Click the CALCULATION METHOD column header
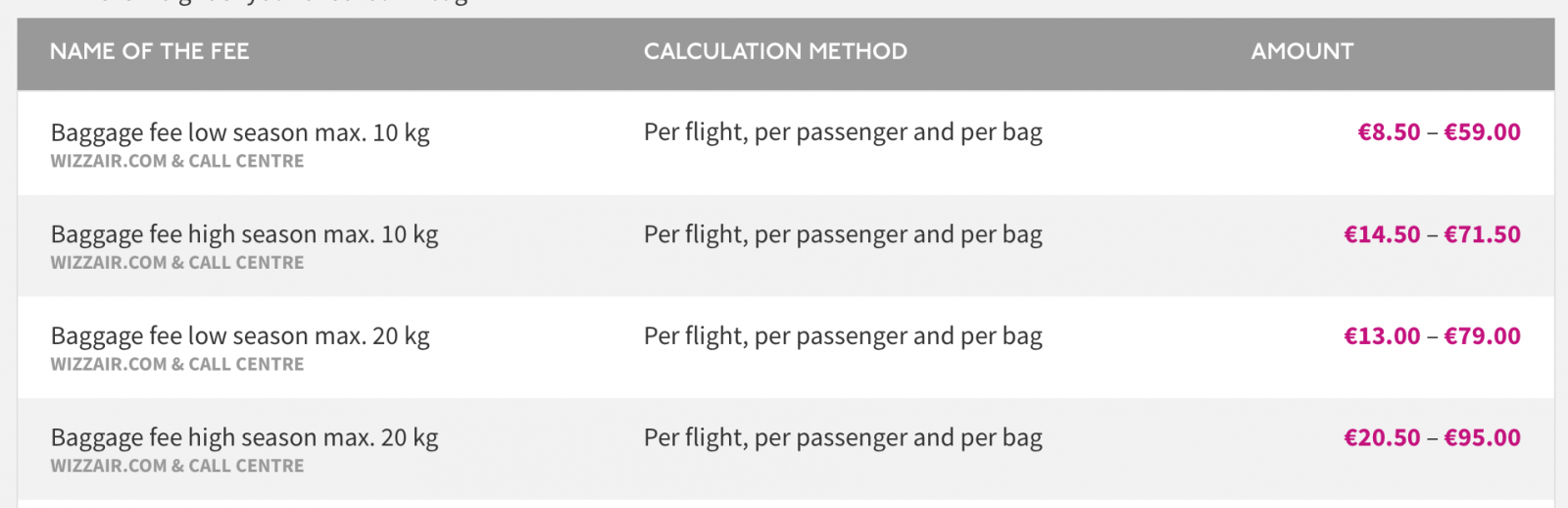Viewport: 1568px width, 508px height. click(x=775, y=52)
